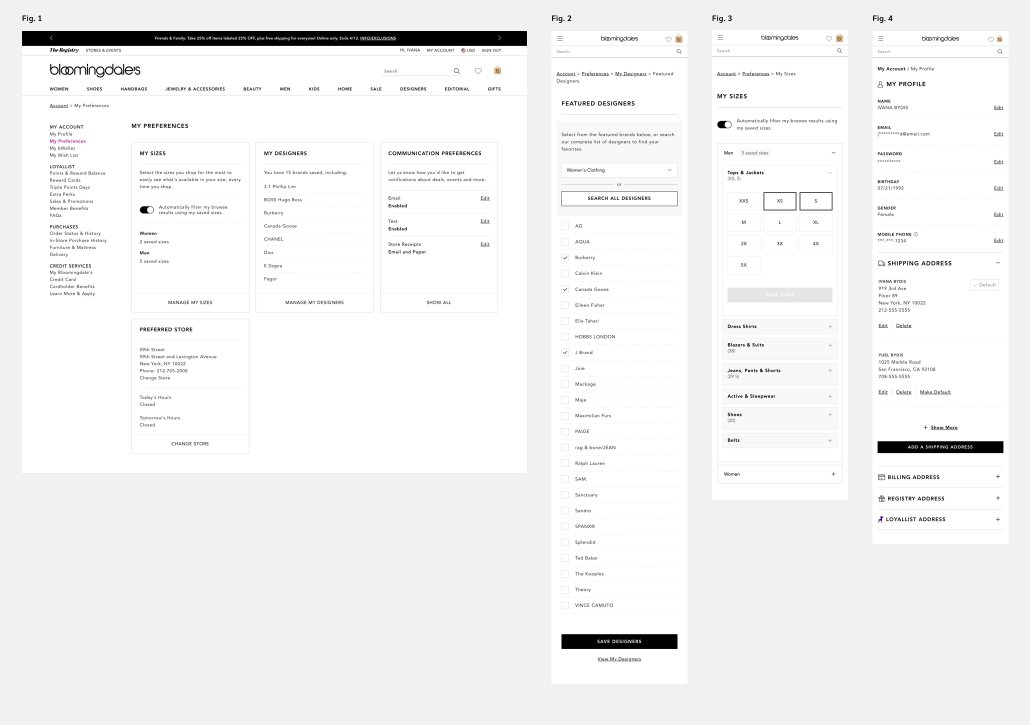The width and height of the screenshot is (1030, 725).
Task: Open the shopping bag icon in Fig. 1 header
Action: point(497,71)
